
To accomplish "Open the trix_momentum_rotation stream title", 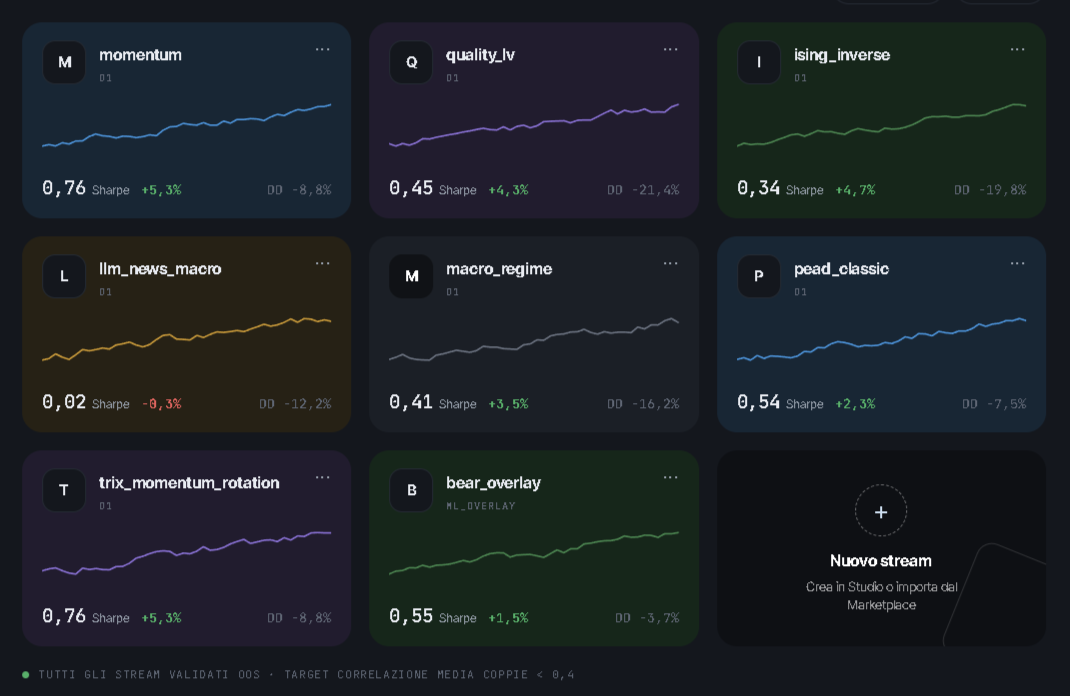I will tap(189, 483).
